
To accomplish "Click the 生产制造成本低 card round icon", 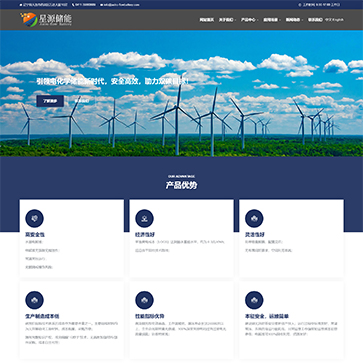I will 34,300.
